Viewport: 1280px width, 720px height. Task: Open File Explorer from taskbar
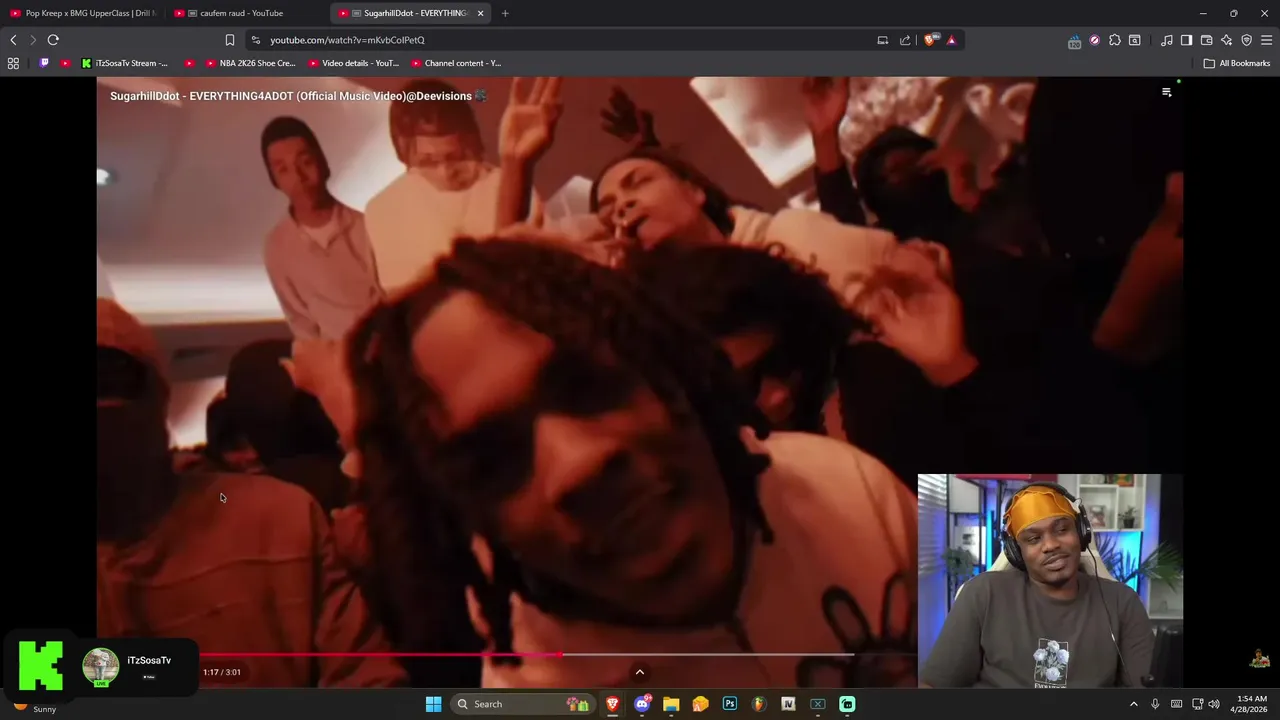click(x=671, y=704)
